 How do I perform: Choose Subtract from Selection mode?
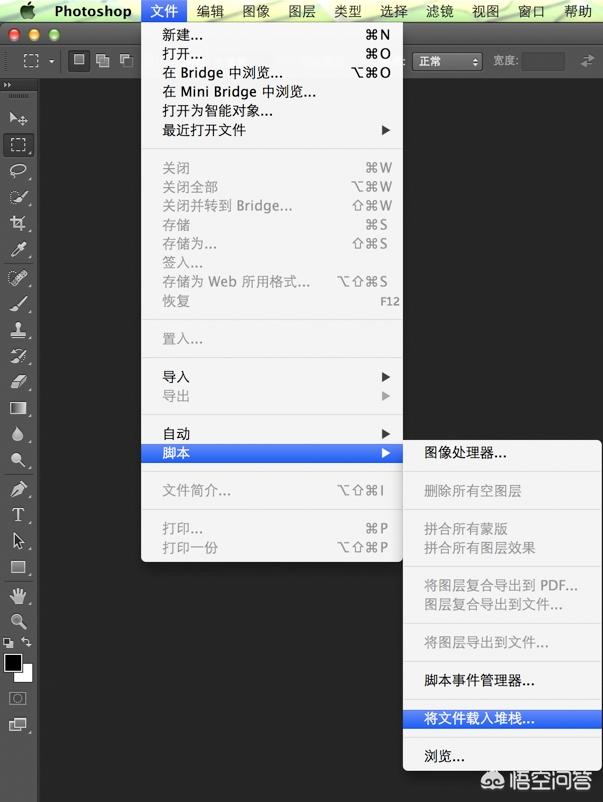click(x=126, y=61)
